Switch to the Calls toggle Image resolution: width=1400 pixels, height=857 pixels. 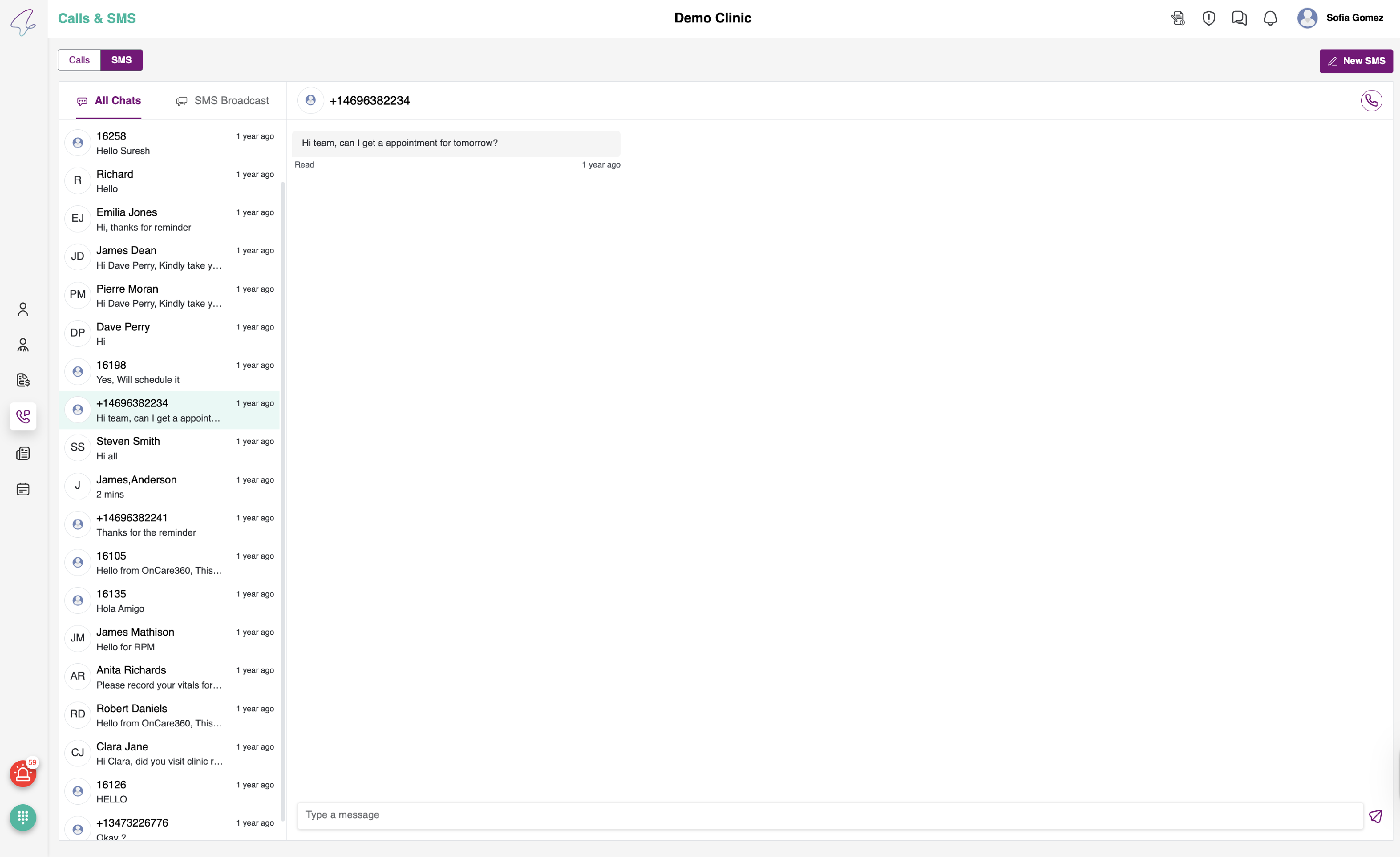pos(79,60)
